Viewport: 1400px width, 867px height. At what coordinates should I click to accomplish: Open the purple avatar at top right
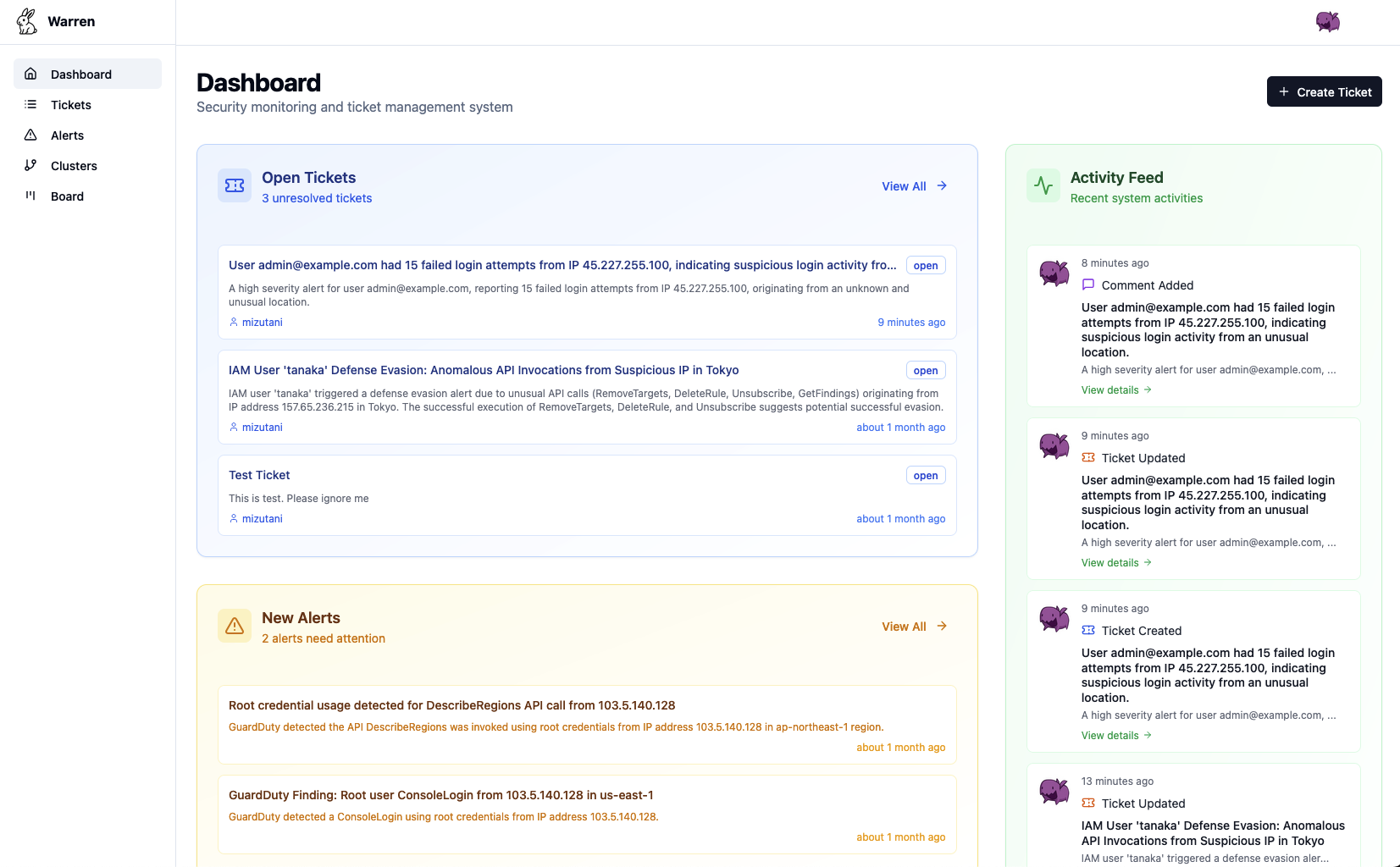click(x=1327, y=22)
